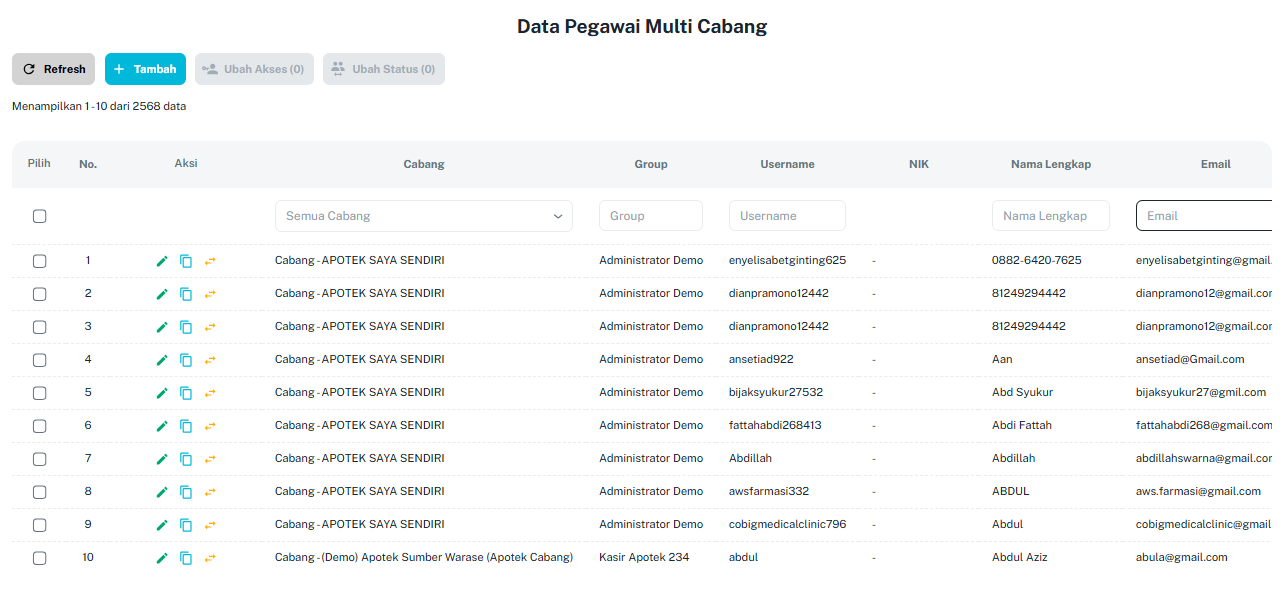The height and width of the screenshot is (607, 1285).
Task: Click the orange swap icon in row 1
Action: click(210, 261)
